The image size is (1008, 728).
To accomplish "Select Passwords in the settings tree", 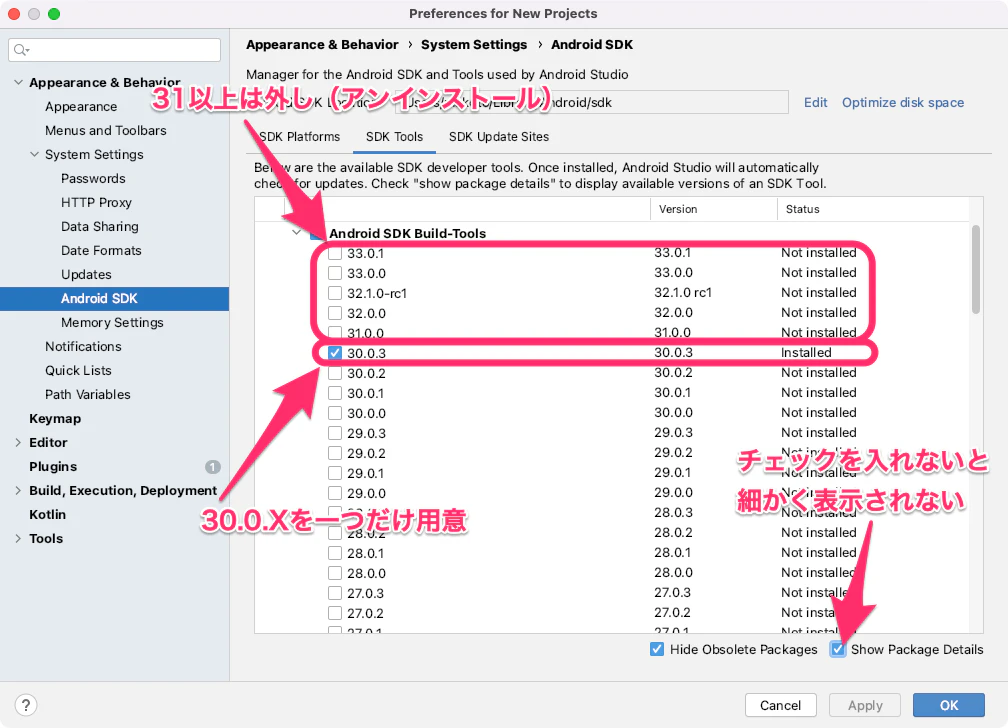I will pos(93,178).
